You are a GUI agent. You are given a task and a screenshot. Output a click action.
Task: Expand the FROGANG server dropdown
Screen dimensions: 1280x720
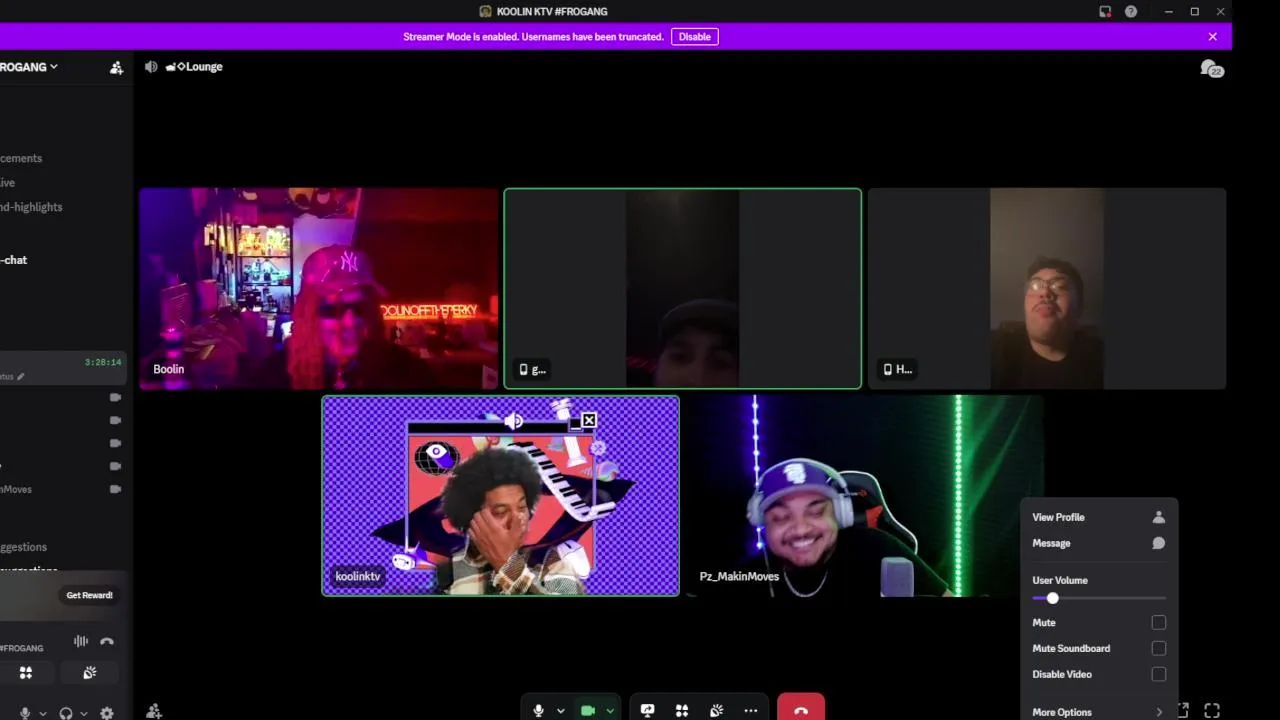[x=29, y=67]
